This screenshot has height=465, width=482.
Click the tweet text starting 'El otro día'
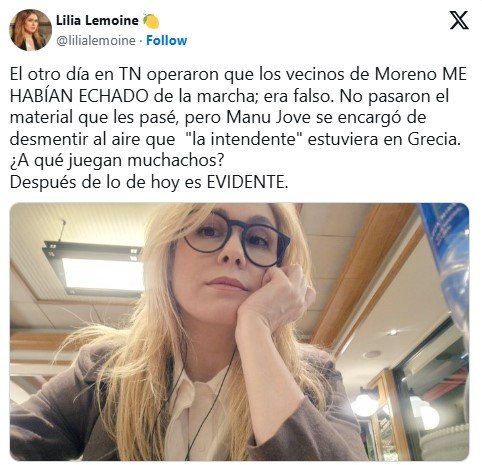[238, 128]
